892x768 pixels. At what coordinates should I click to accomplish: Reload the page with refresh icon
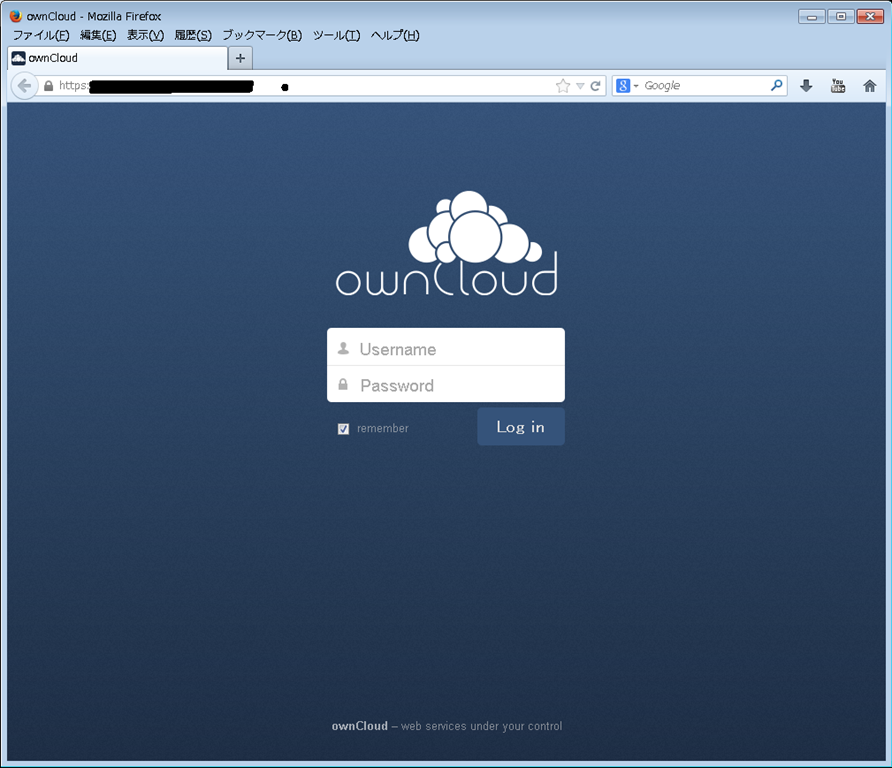596,86
